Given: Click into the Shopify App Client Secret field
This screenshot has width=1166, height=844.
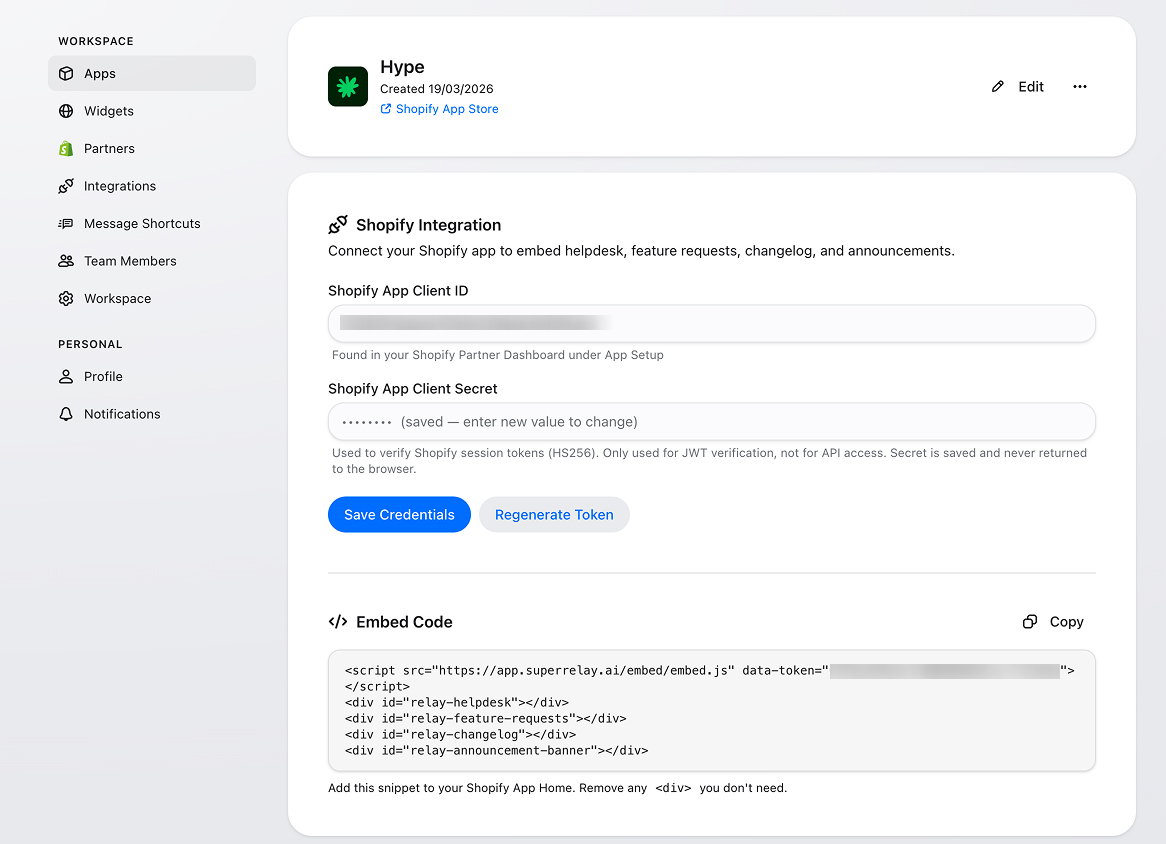Looking at the screenshot, I should pyautogui.click(x=711, y=422).
